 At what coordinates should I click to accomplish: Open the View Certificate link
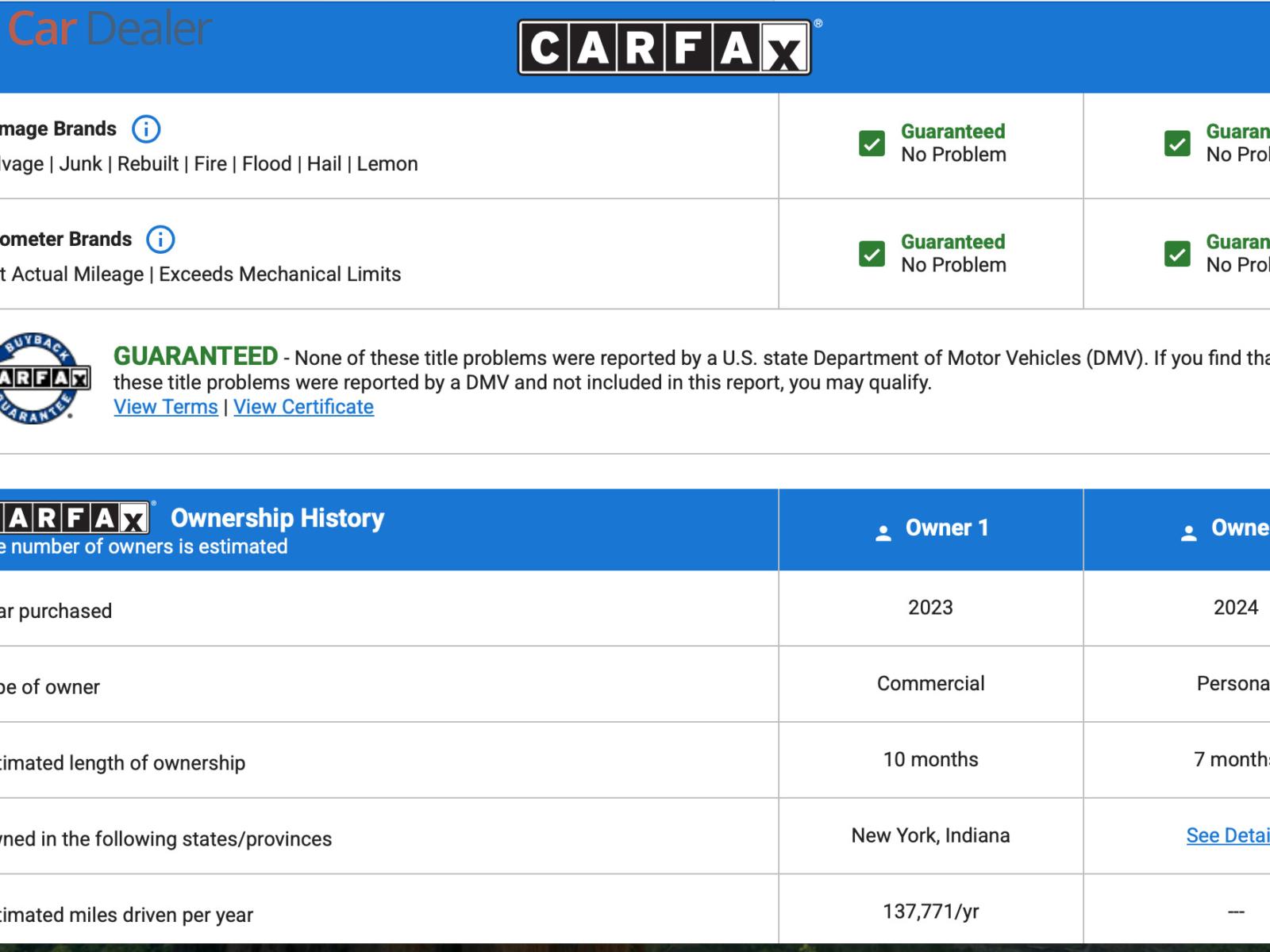[303, 407]
